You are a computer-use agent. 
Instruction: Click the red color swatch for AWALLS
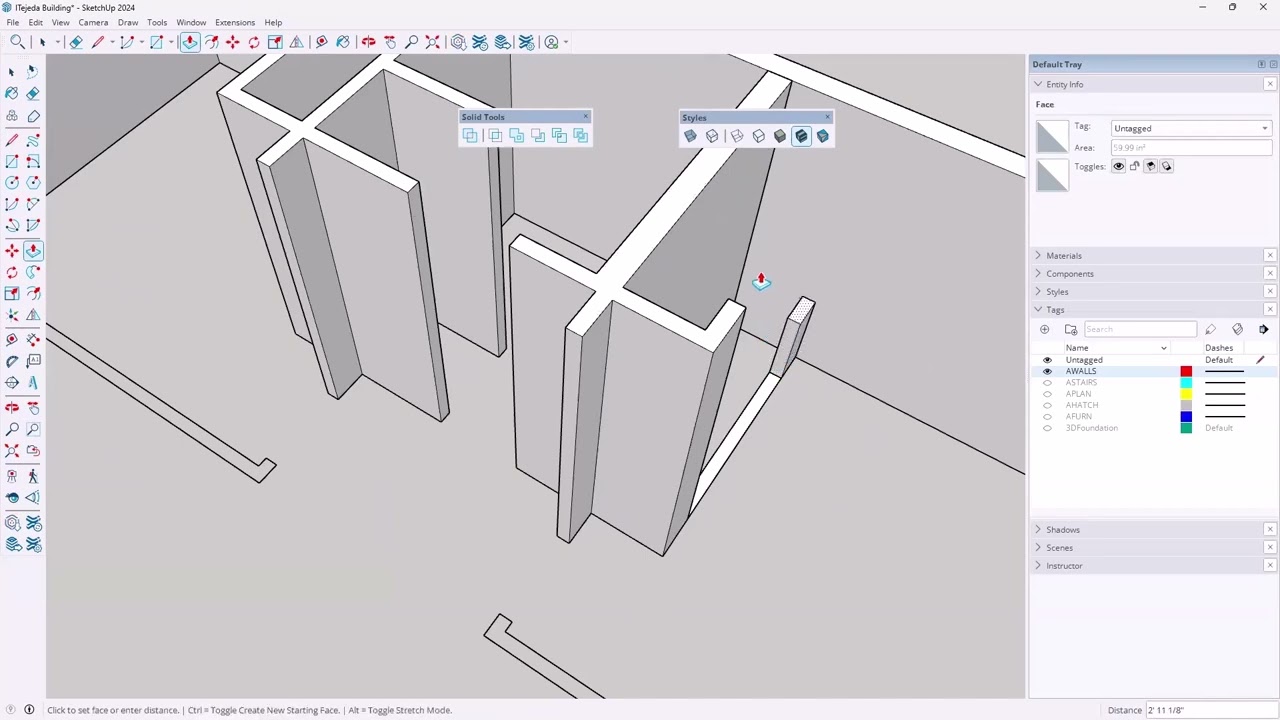click(x=1186, y=371)
